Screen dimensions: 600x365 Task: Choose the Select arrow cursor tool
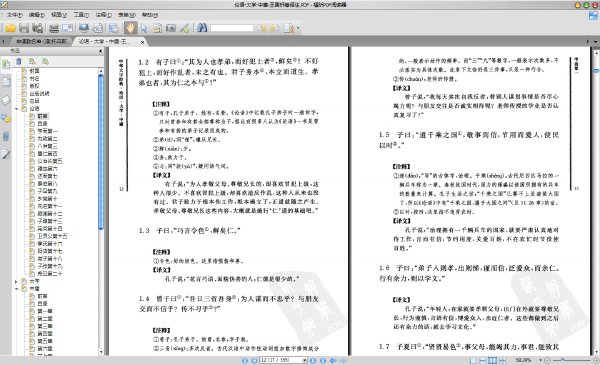point(144,28)
